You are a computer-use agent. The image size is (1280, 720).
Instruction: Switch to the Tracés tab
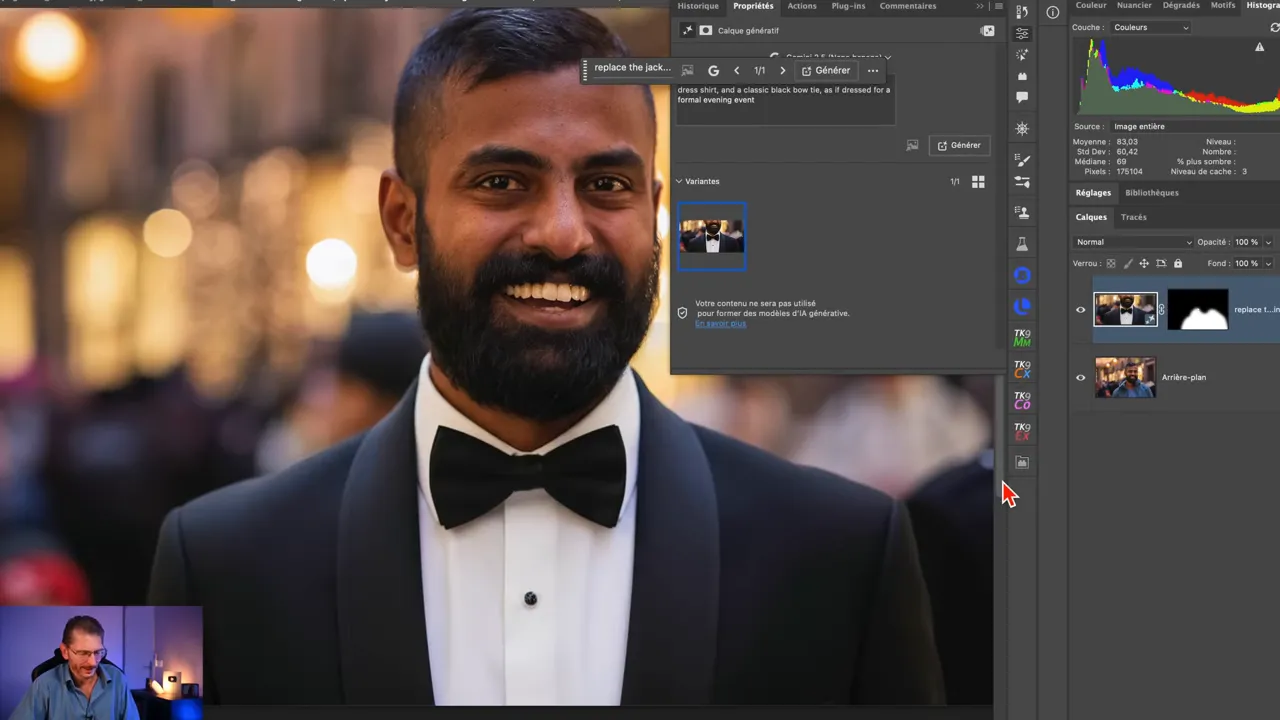pos(1133,217)
